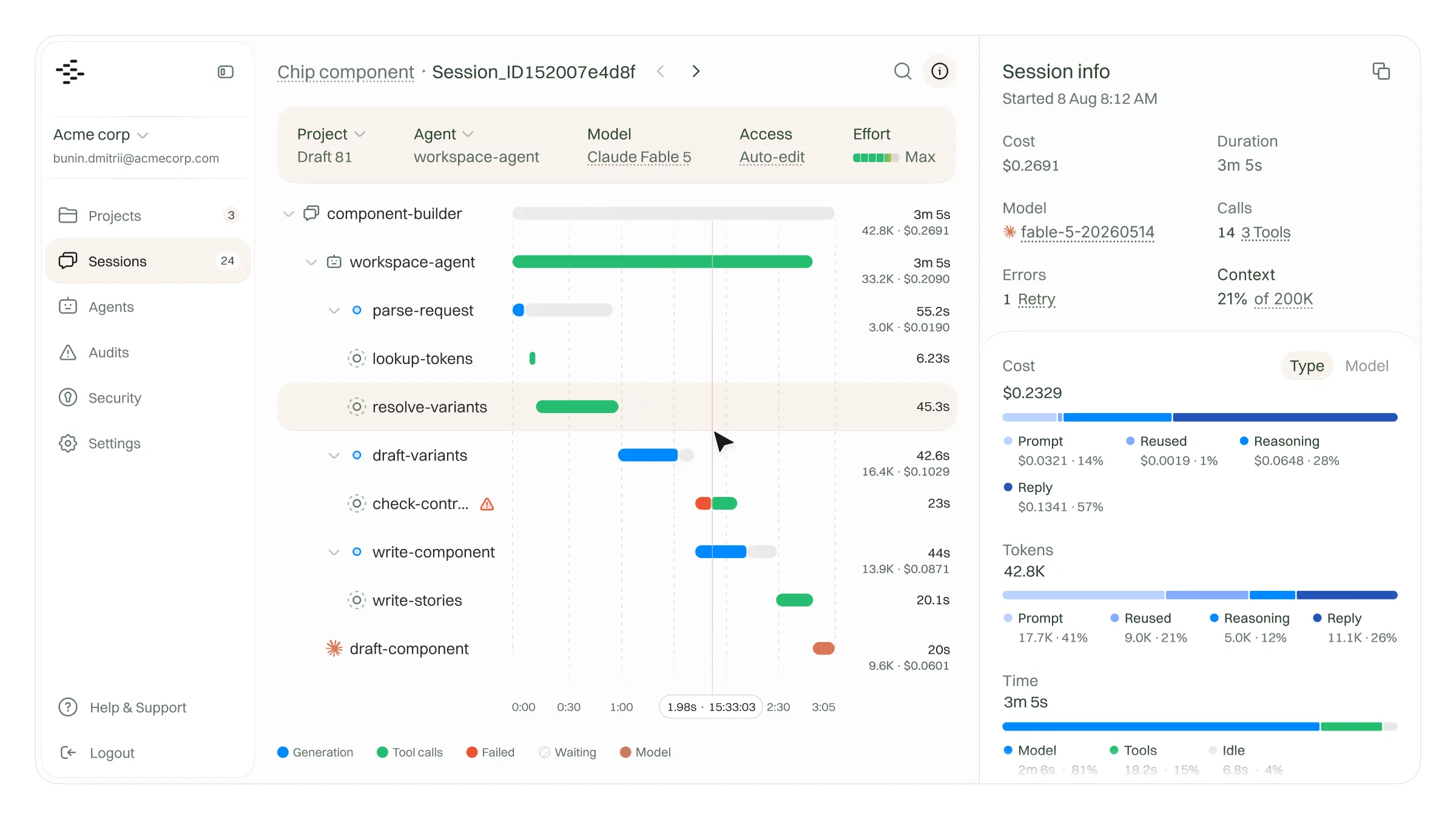1456x819 pixels.
Task: Click Sessions chat icon
Action: coord(68,261)
